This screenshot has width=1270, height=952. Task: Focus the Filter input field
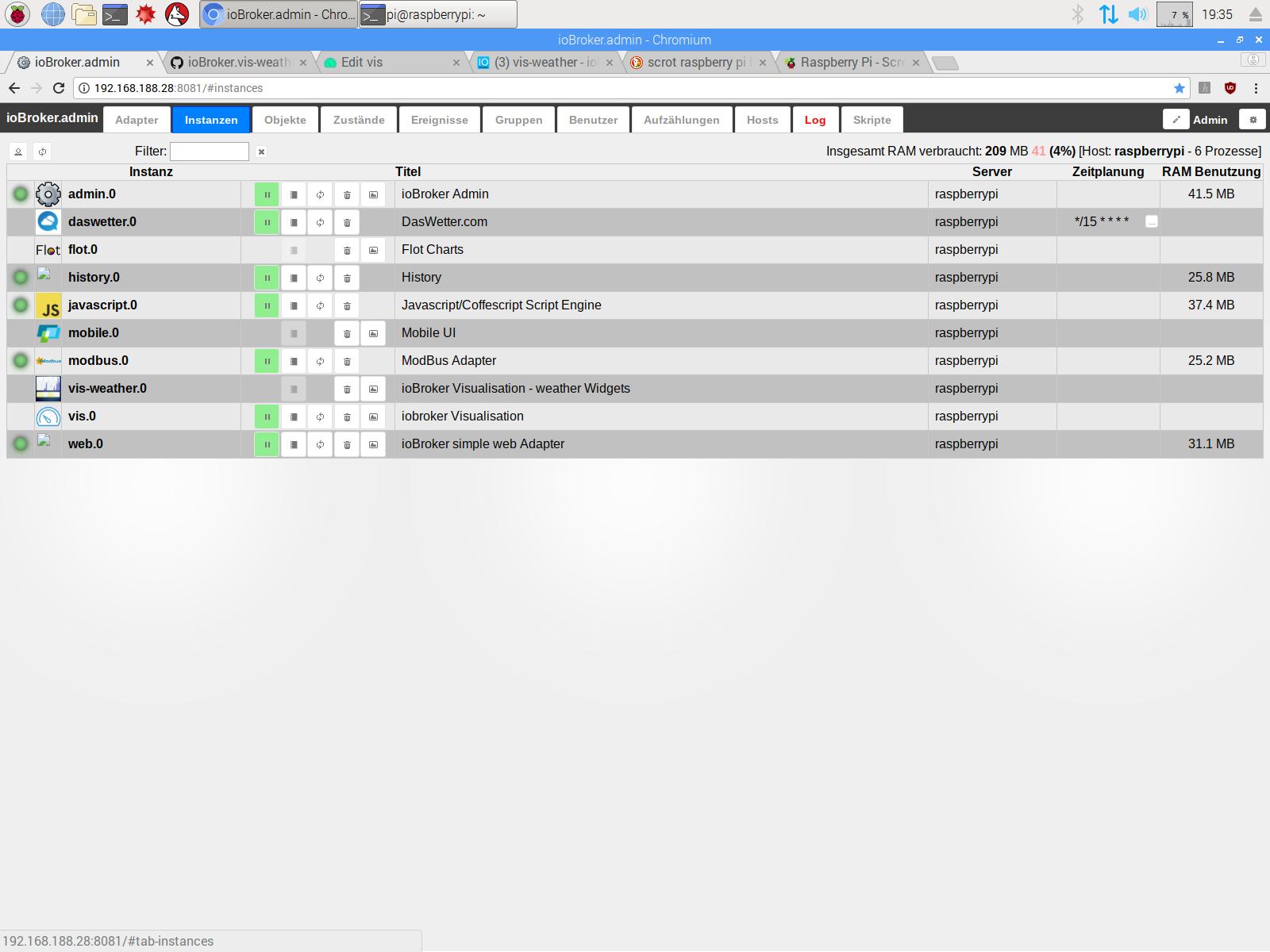click(x=210, y=152)
